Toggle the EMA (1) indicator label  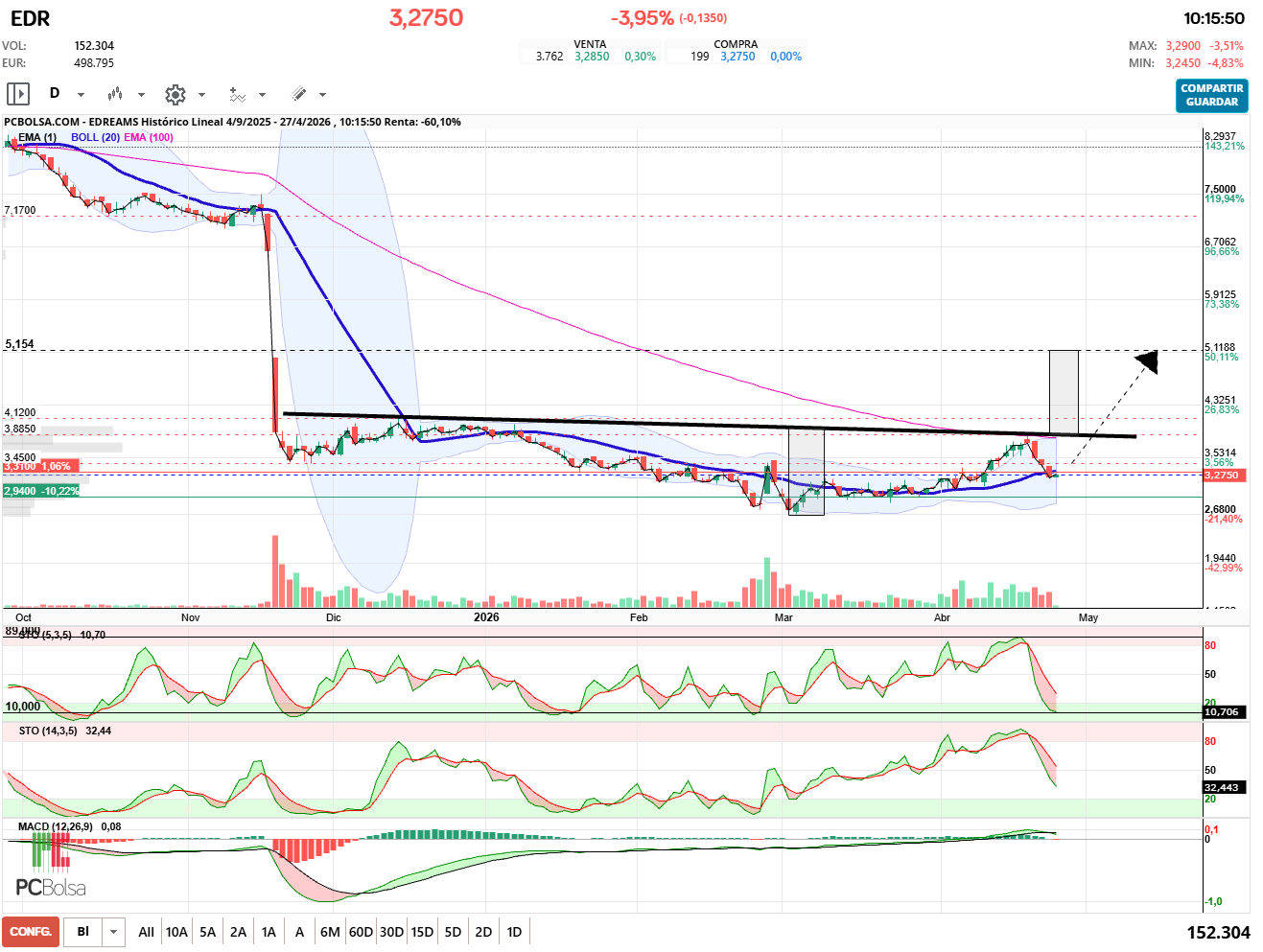(37, 137)
